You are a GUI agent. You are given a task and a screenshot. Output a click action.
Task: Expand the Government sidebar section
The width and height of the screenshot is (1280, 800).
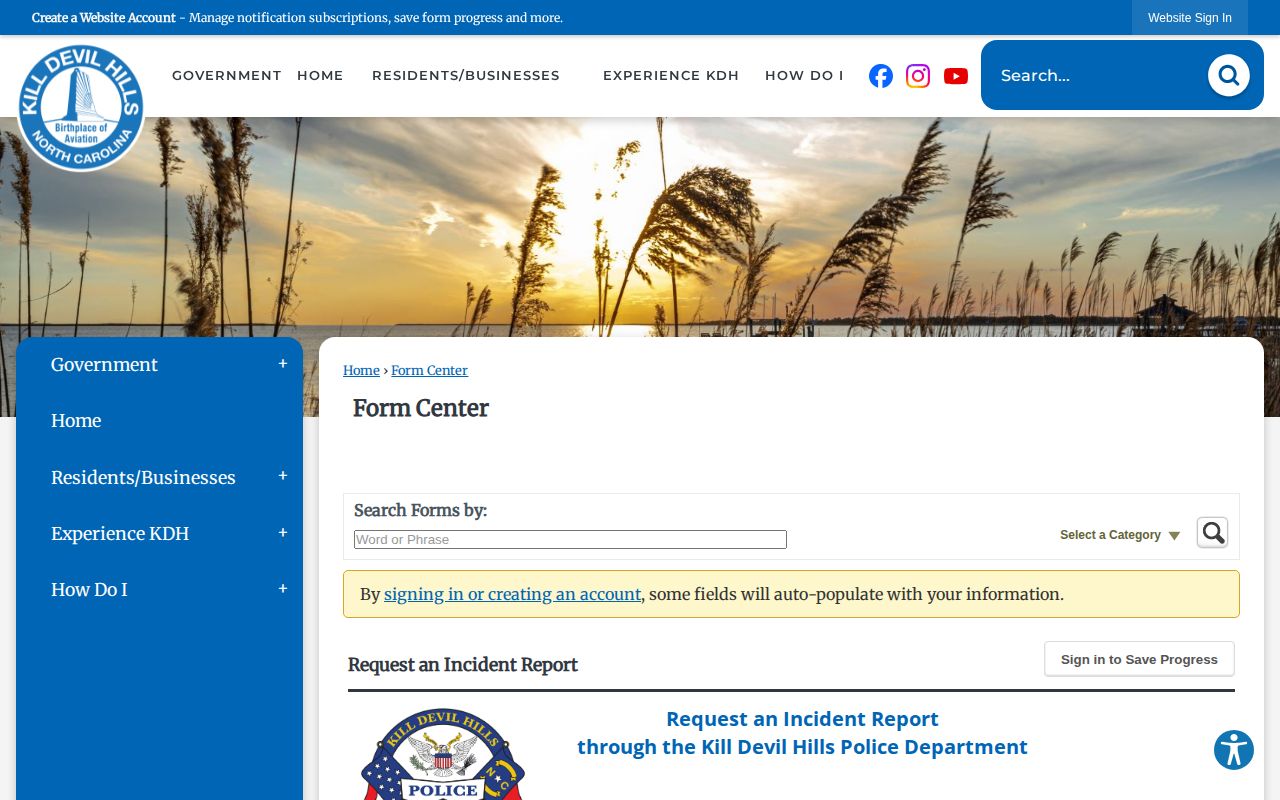click(x=283, y=364)
